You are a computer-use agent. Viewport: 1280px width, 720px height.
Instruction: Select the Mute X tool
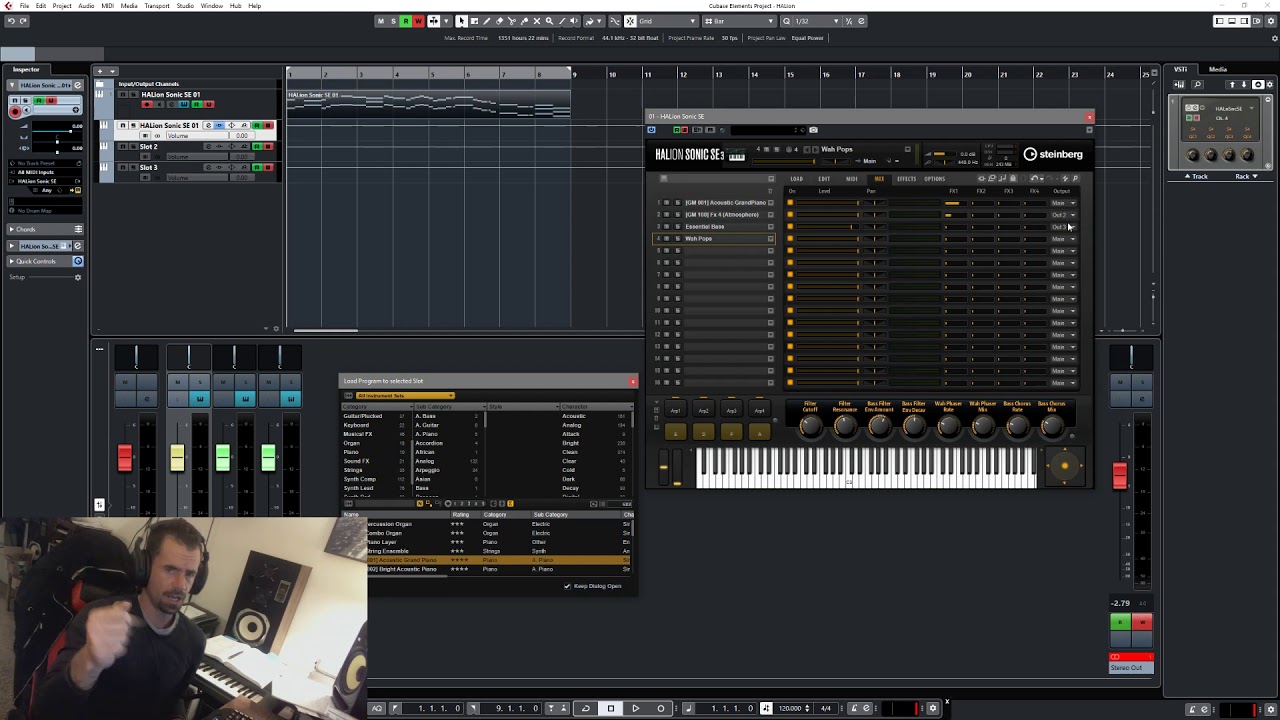[537, 21]
